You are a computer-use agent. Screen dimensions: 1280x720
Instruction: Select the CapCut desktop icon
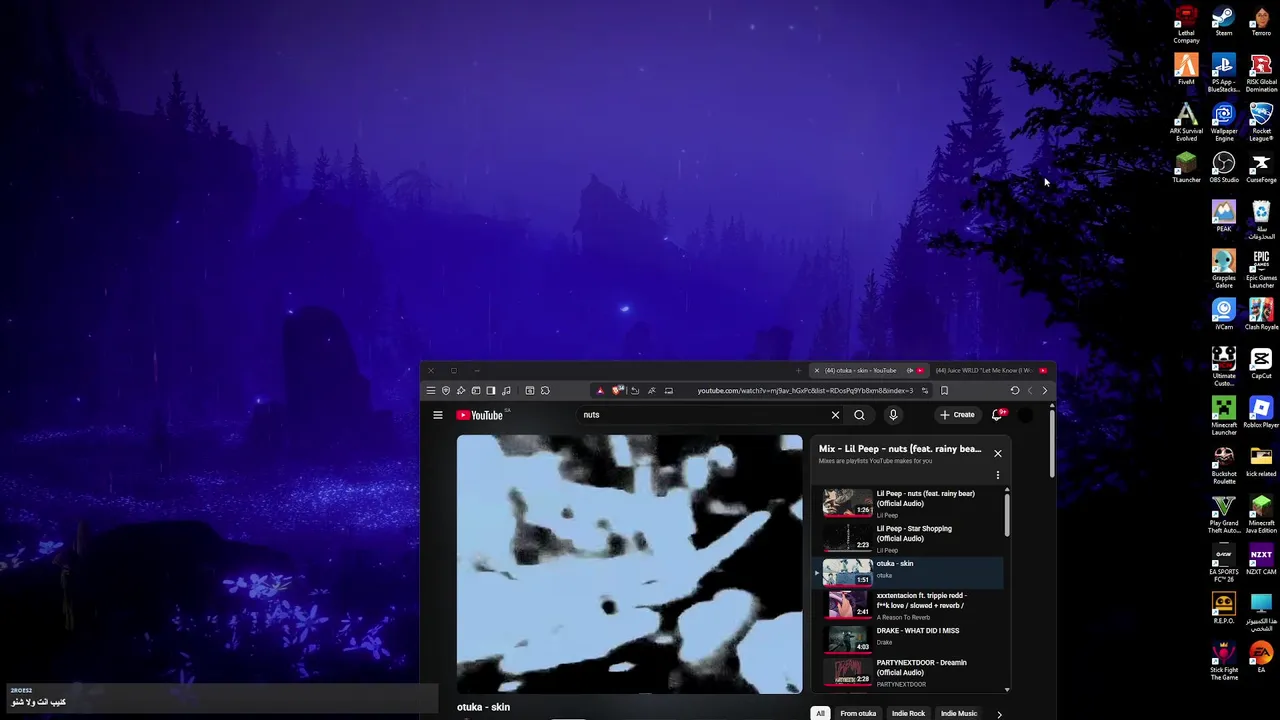[1261, 364]
